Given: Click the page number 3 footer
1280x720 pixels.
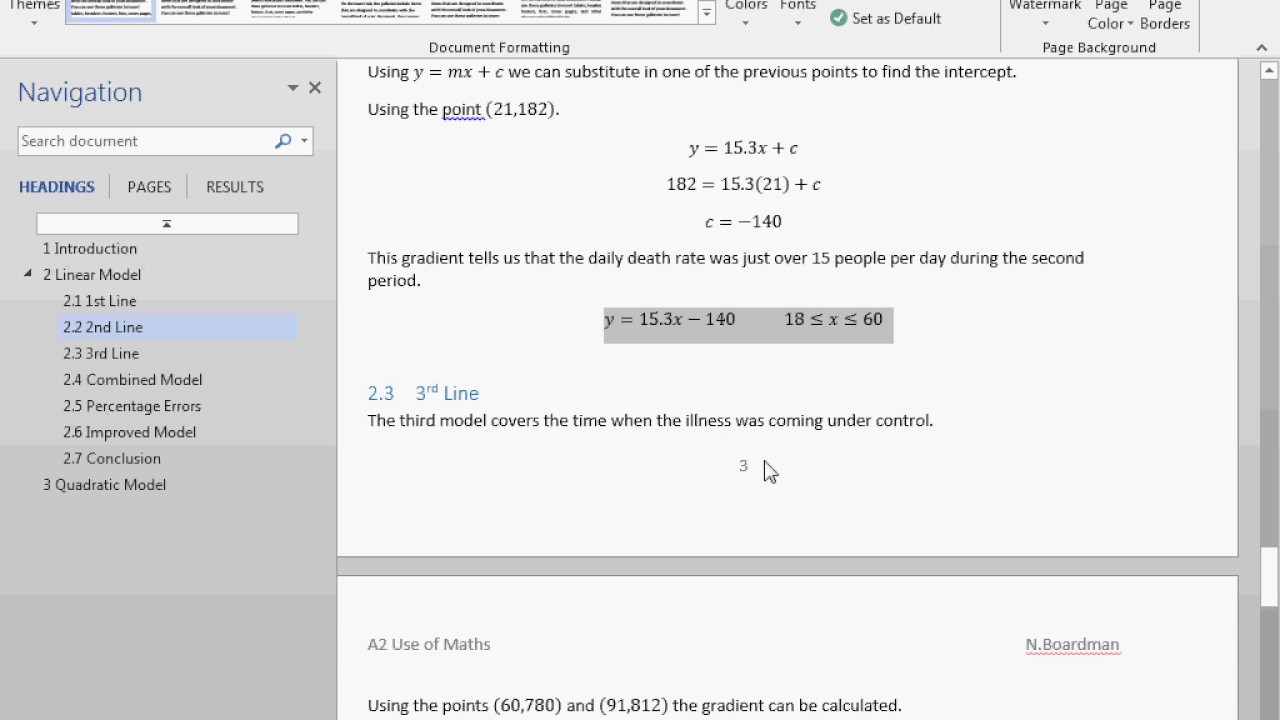Looking at the screenshot, I should click(x=743, y=466).
